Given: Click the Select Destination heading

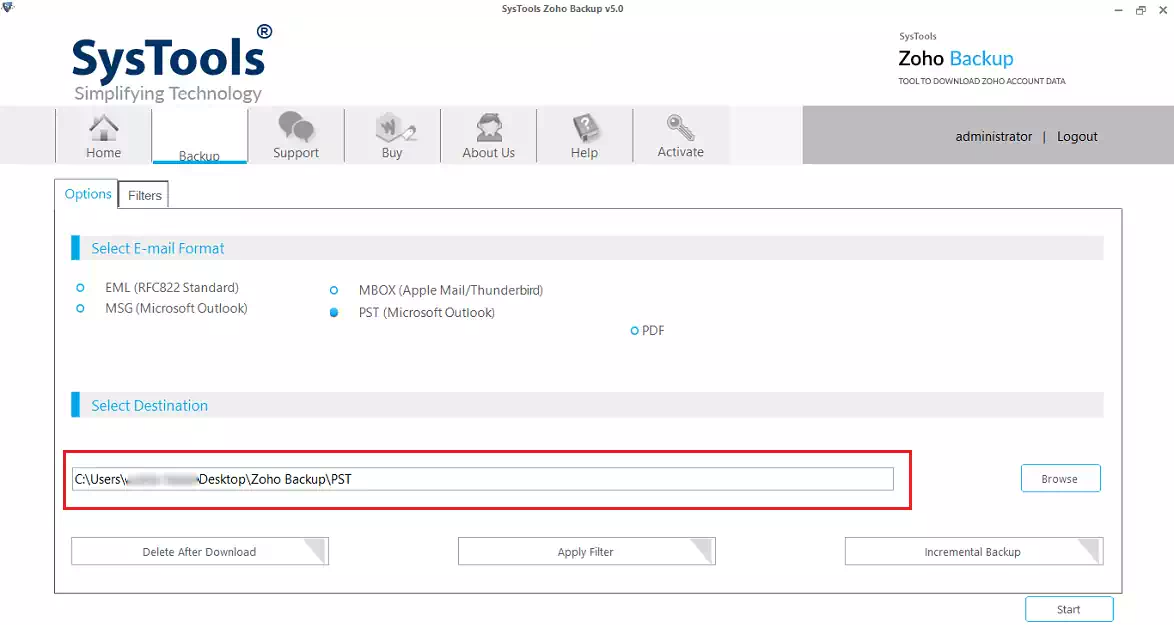Looking at the screenshot, I should [150, 406].
